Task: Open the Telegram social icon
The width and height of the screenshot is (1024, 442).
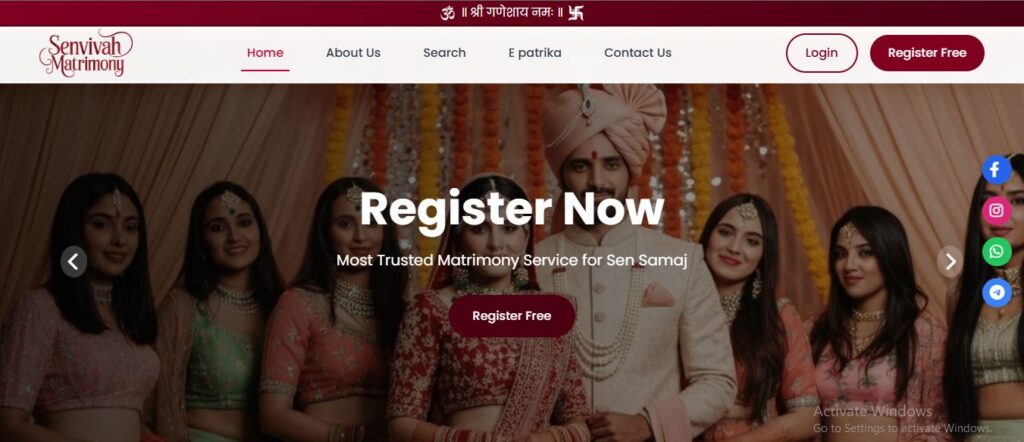Action: point(997,292)
